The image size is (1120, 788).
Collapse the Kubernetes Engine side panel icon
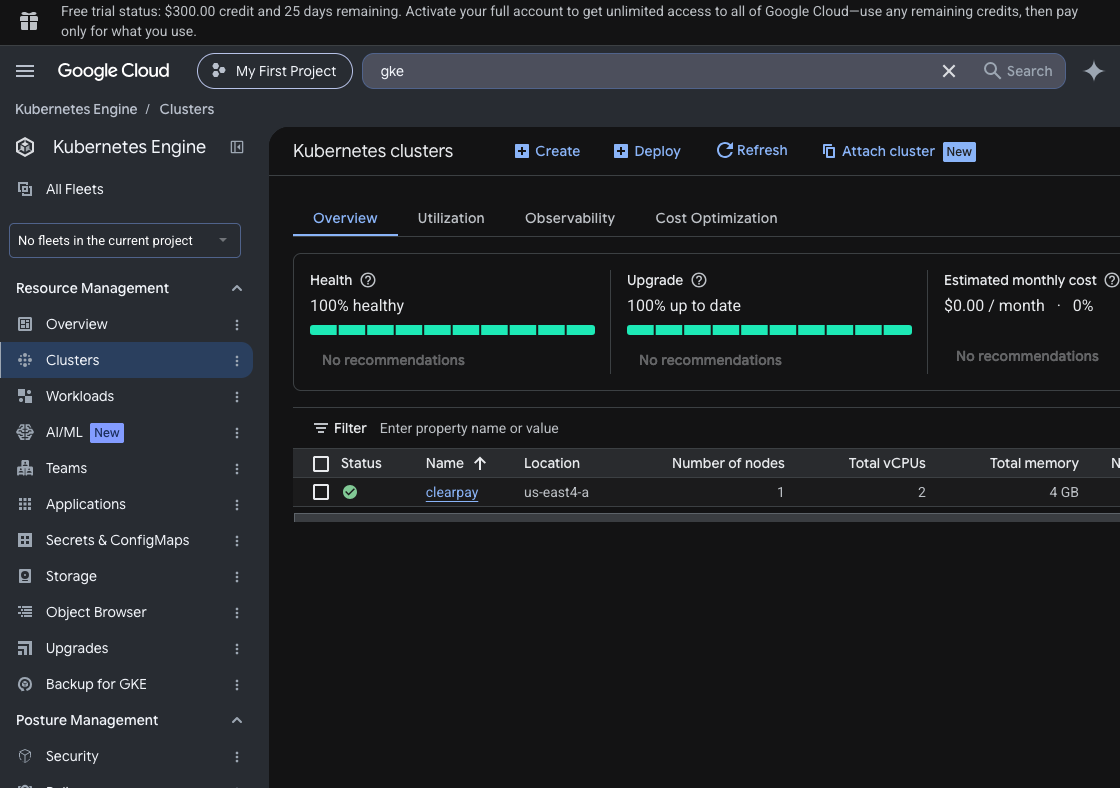tap(236, 147)
